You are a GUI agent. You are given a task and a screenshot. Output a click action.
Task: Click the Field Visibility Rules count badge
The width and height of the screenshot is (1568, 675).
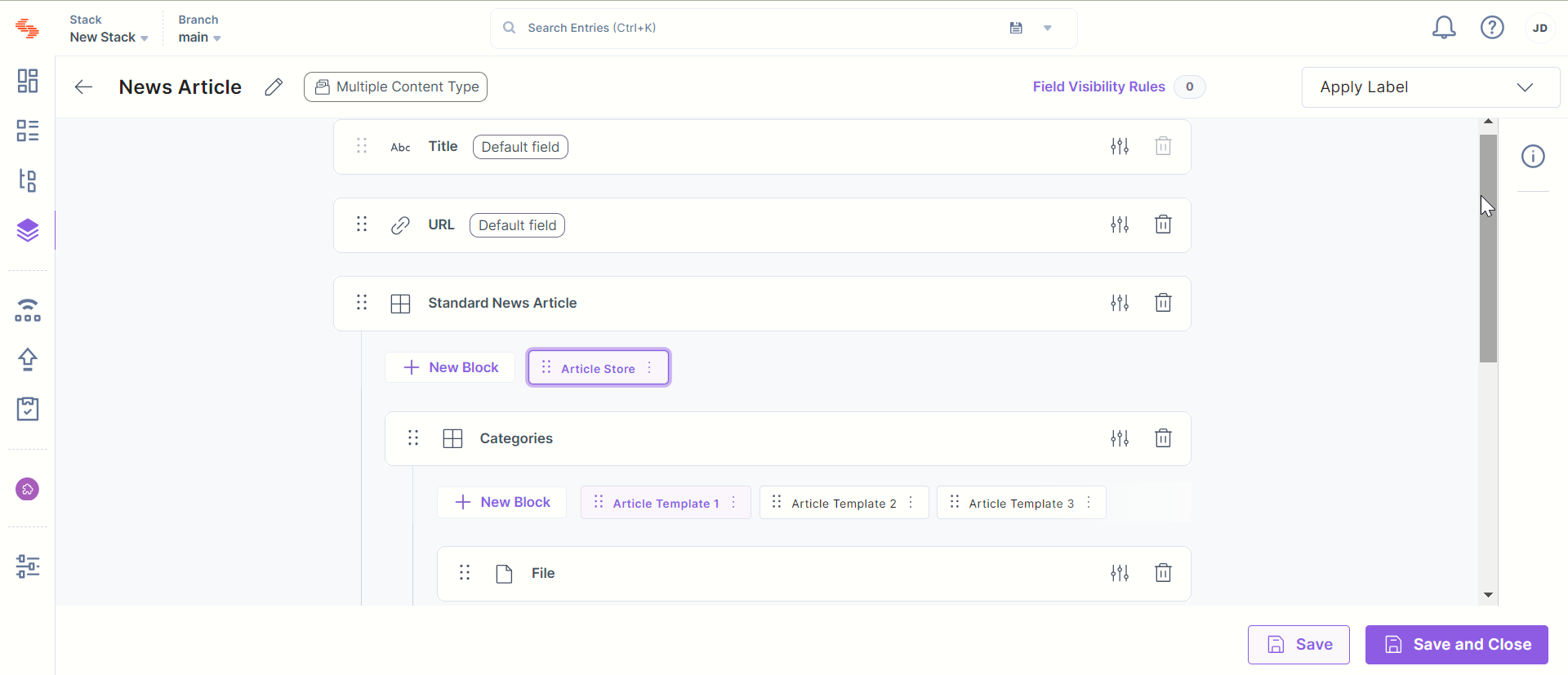1190,87
